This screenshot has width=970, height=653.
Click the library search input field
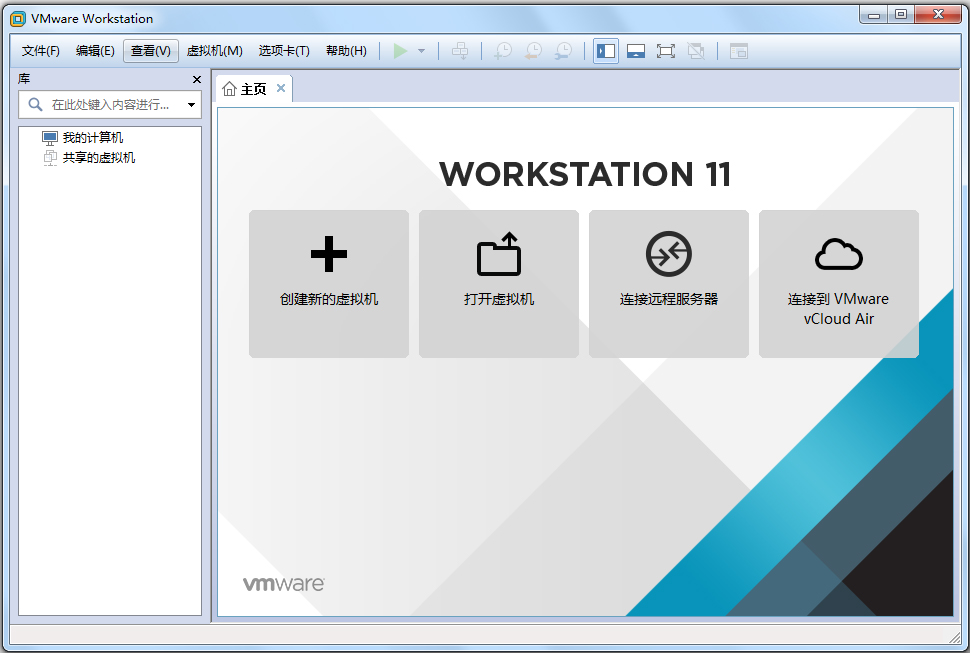[110, 105]
